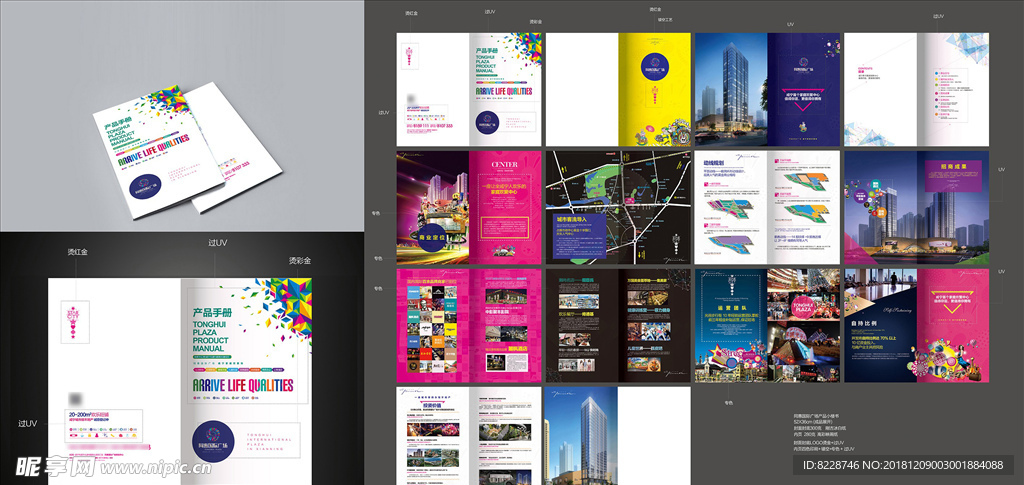Open the contents spread with blue triangles
The height and width of the screenshot is (485, 1024).
(916, 89)
